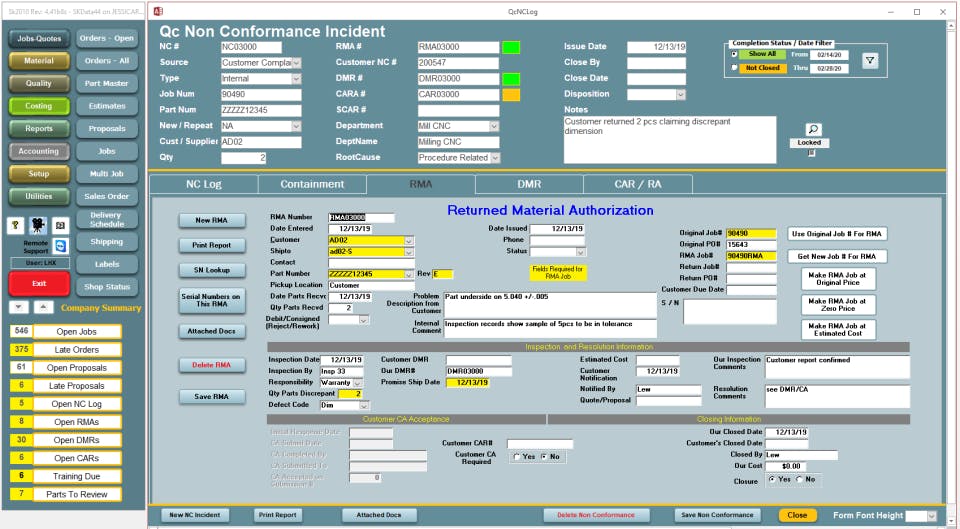Screen dimensions: 960x529
Task: Open the help question mark icon
Action: pos(16,225)
